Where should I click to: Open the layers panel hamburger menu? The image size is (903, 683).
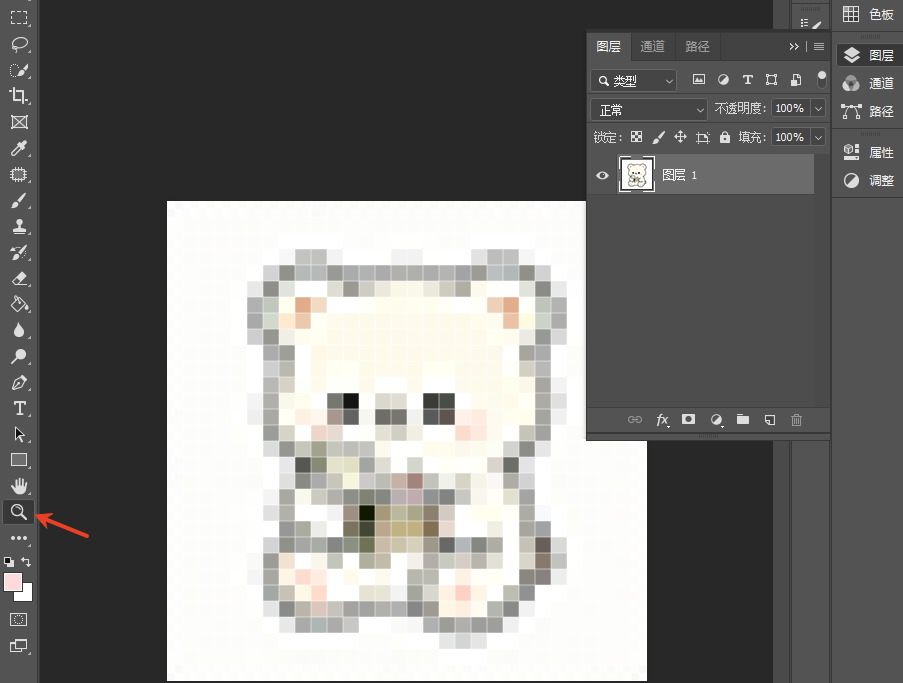coord(819,47)
